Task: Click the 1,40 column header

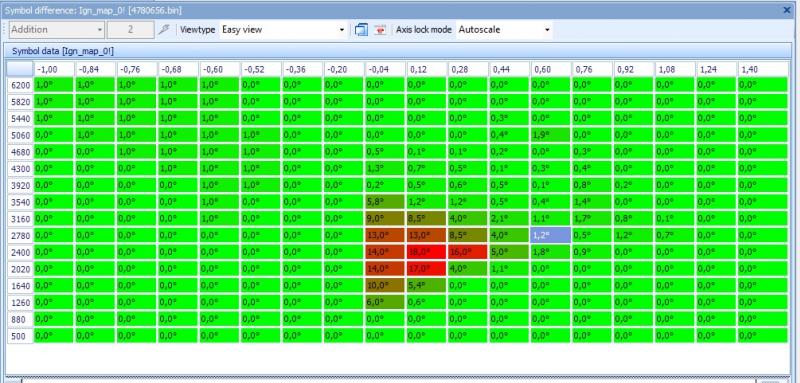Action: coord(757,69)
